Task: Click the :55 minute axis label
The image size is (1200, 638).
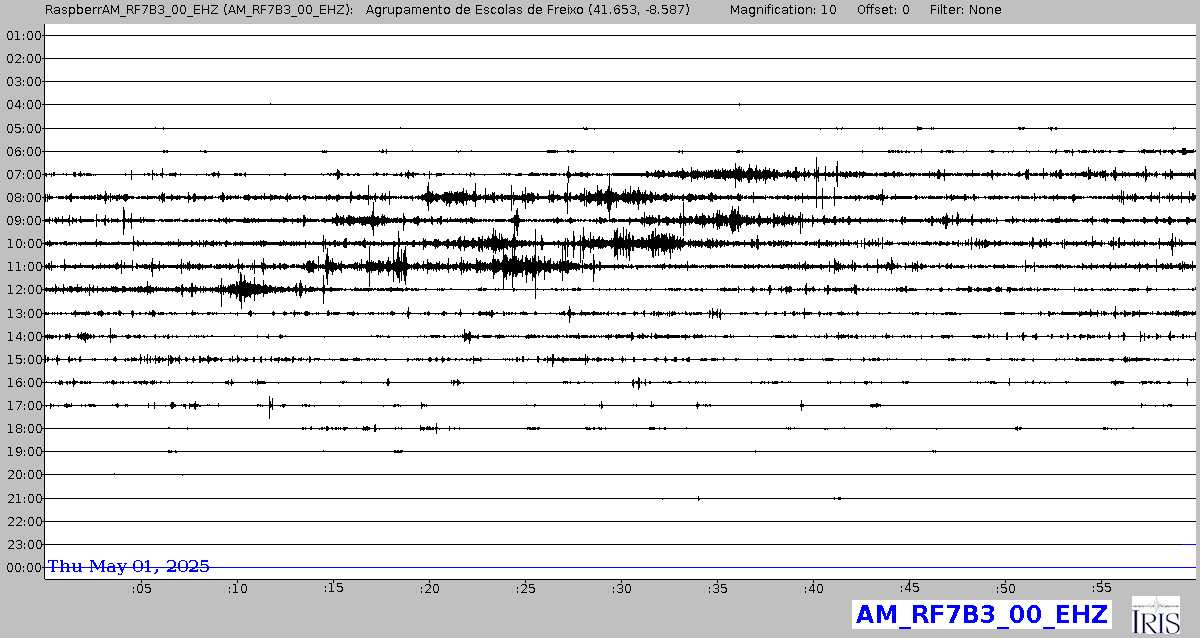Action: (1101, 589)
